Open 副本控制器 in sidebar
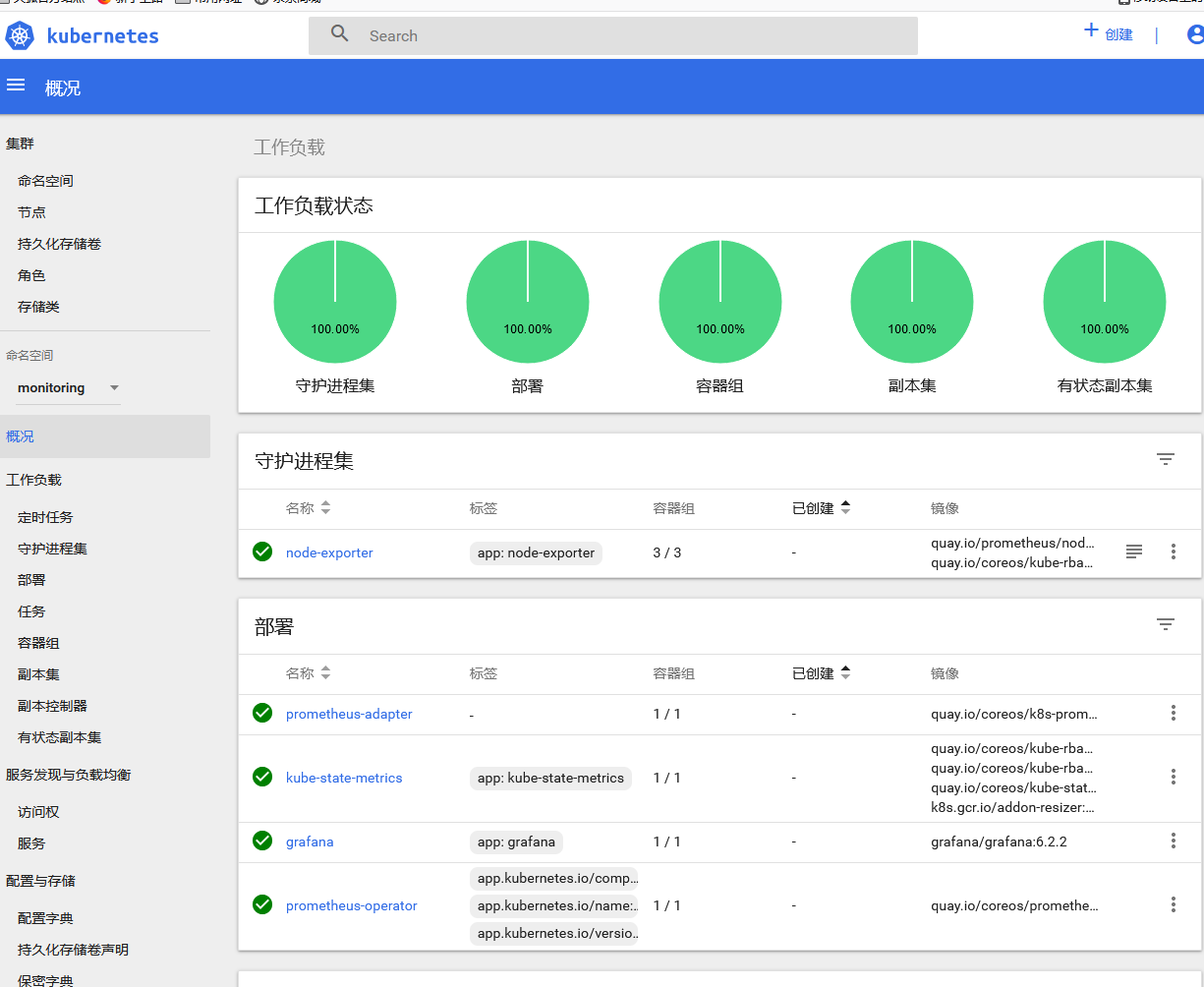The height and width of the screenshot is (987, 1204). [52, 706]
